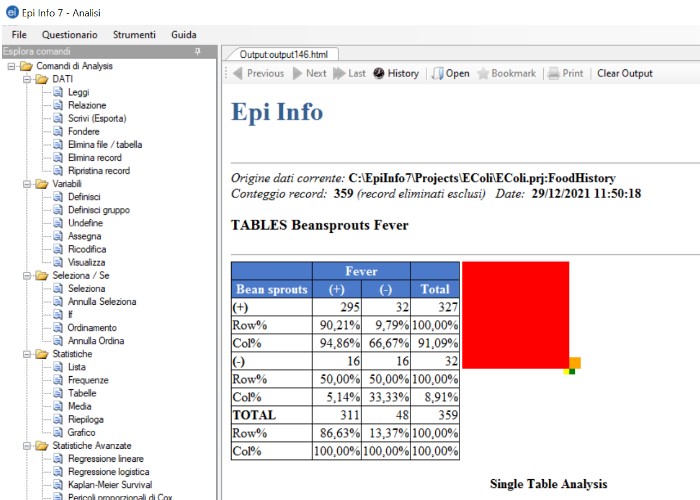Click the Media command icon
This screenshot has width=700, height=500.
pyautogui.click(x=58, y=406)
